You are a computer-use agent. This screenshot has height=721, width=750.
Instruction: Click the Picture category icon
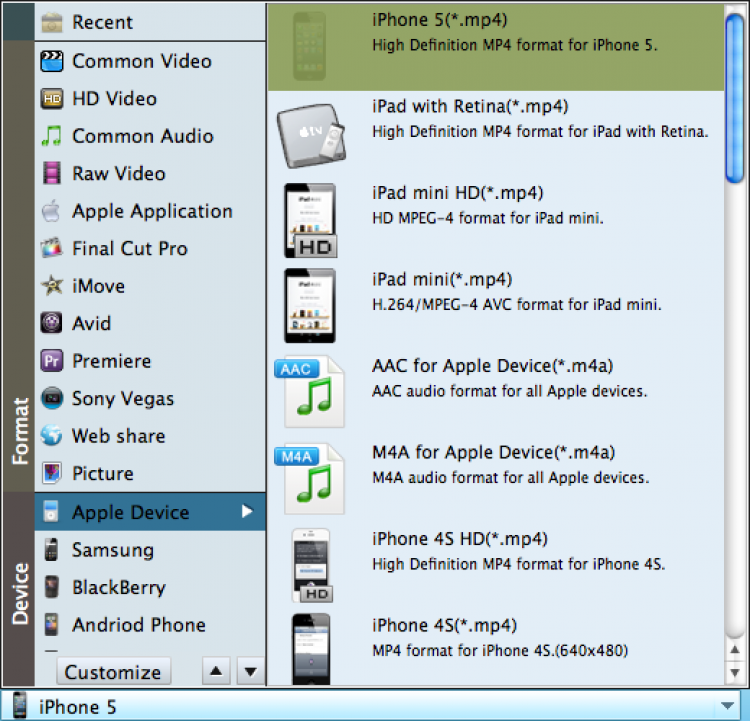[x=52, y=473]
